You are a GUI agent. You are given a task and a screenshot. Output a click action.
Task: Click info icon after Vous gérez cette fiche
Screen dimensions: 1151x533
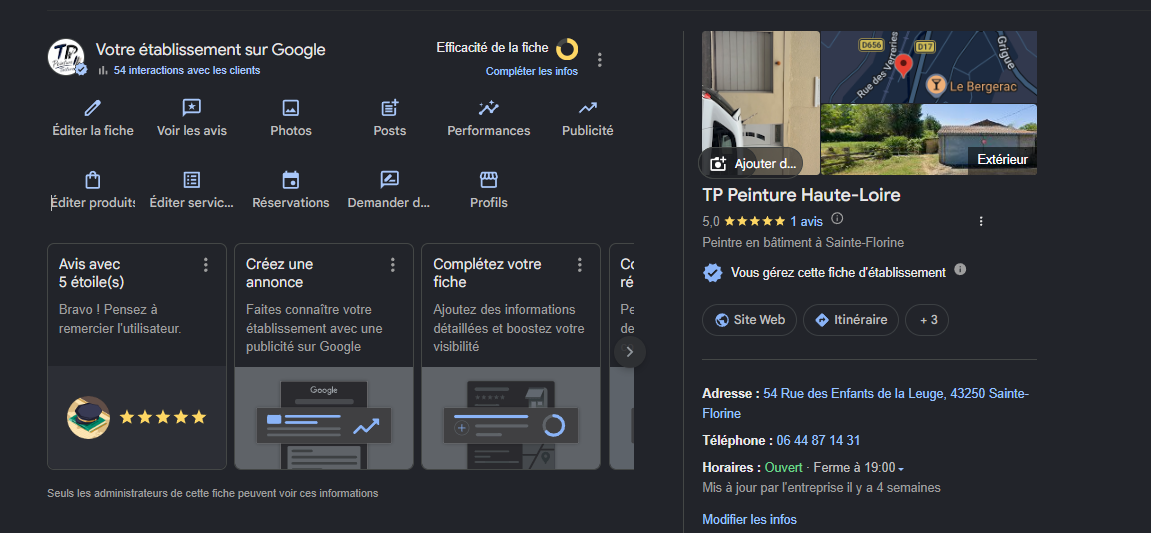(960, 270)
